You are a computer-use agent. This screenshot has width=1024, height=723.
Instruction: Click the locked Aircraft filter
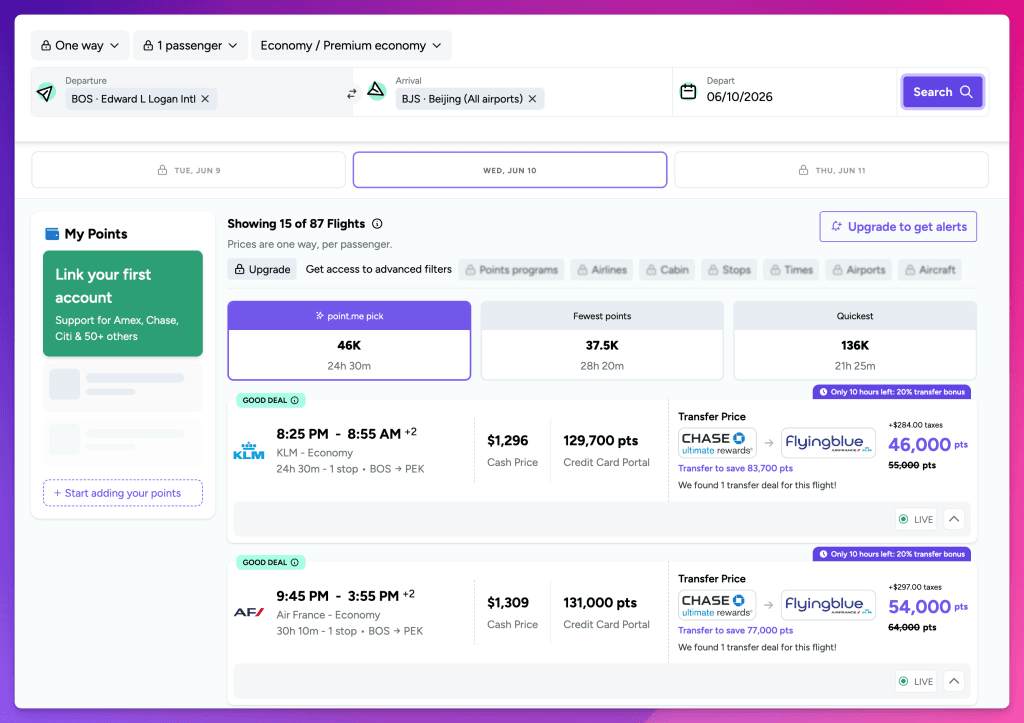click(930, 270)
